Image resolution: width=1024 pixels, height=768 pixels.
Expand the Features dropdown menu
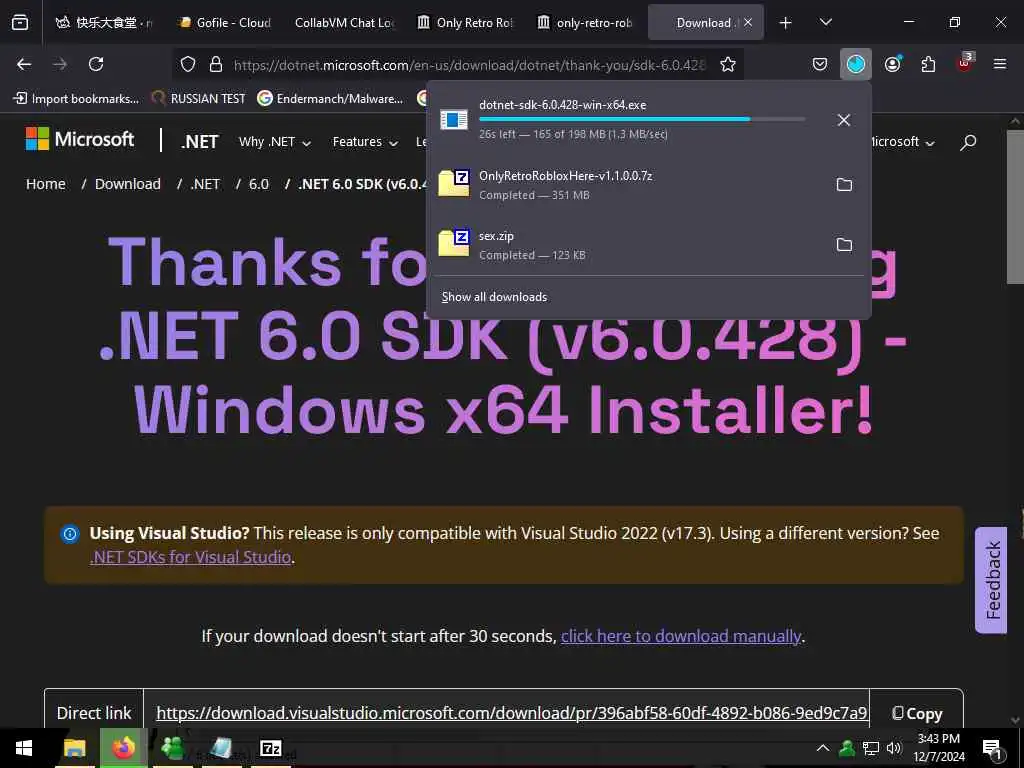point(365,142)
